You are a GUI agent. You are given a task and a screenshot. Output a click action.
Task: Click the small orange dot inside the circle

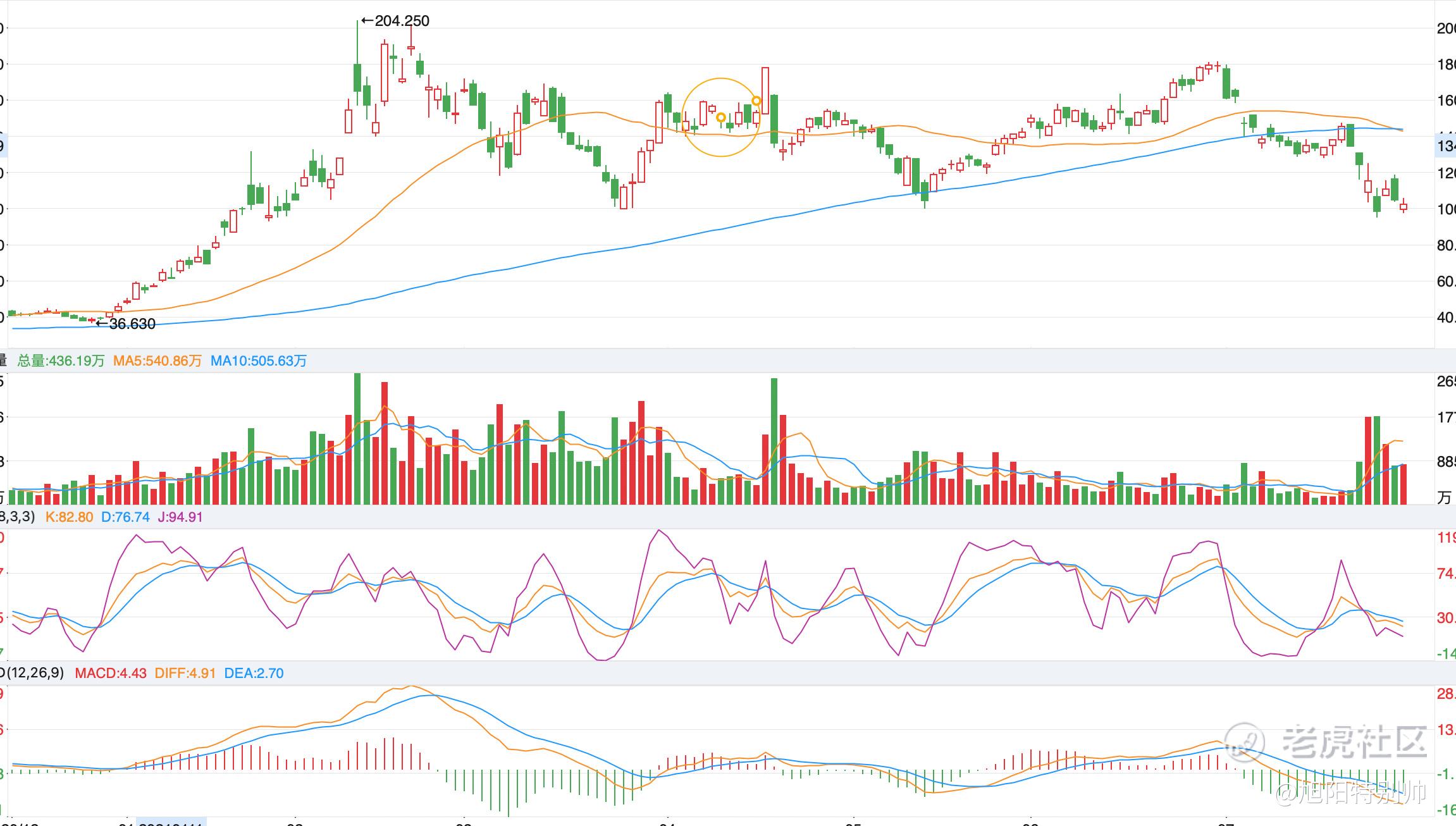(720, 117)
